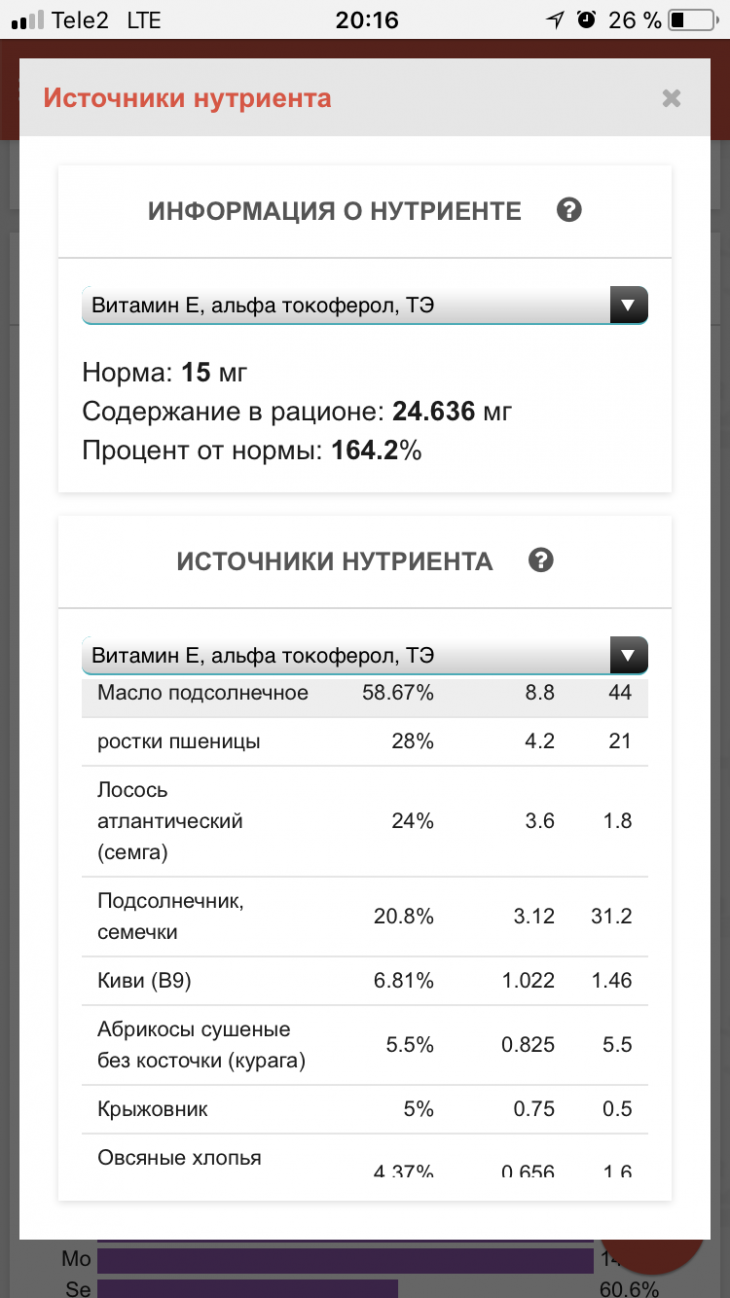Tap the Источники нутриента dialog title
Screen dimensions: 730x1298
coord(187,98)
